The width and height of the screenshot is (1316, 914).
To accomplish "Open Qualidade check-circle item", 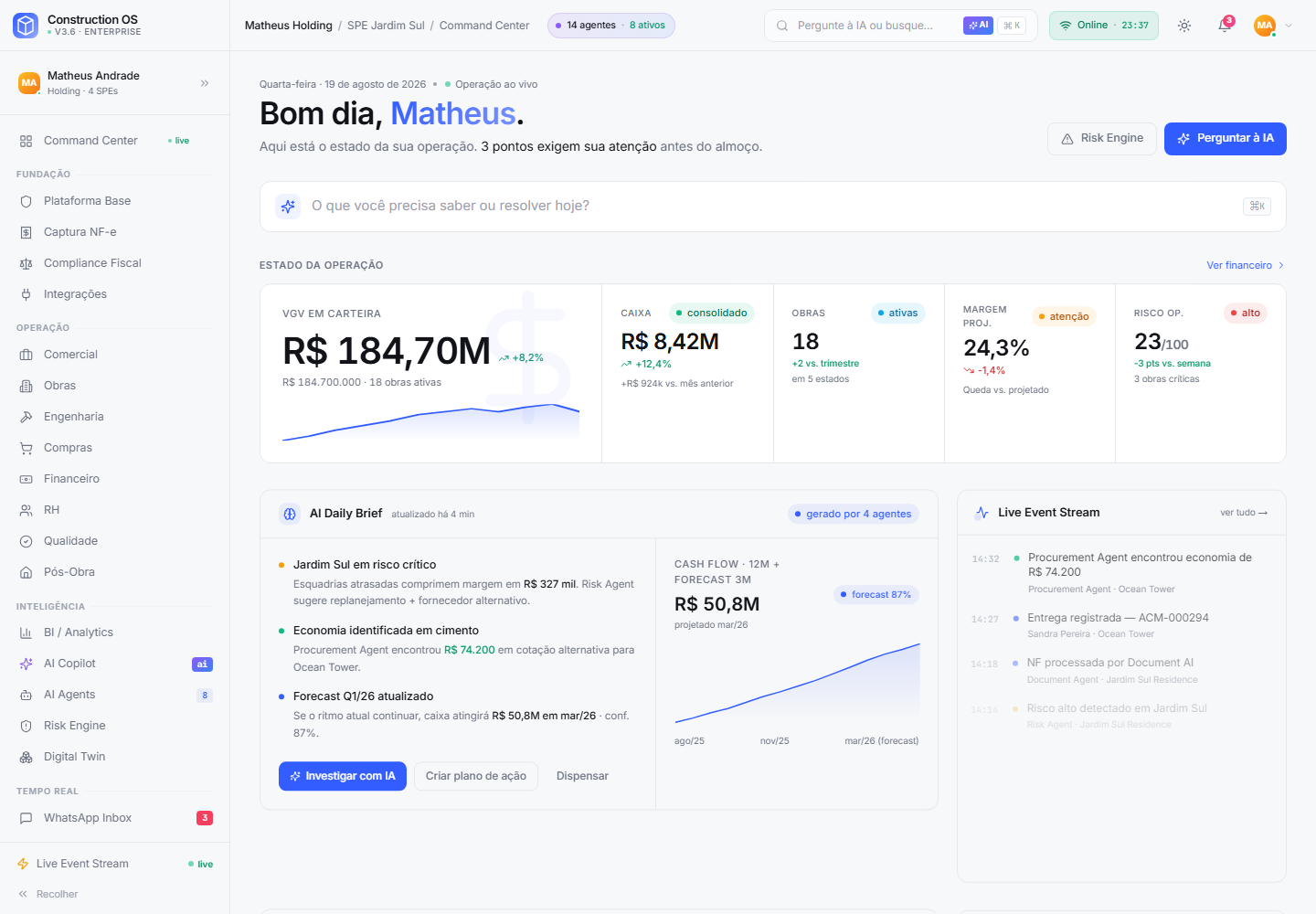I will tap(114, 541).
